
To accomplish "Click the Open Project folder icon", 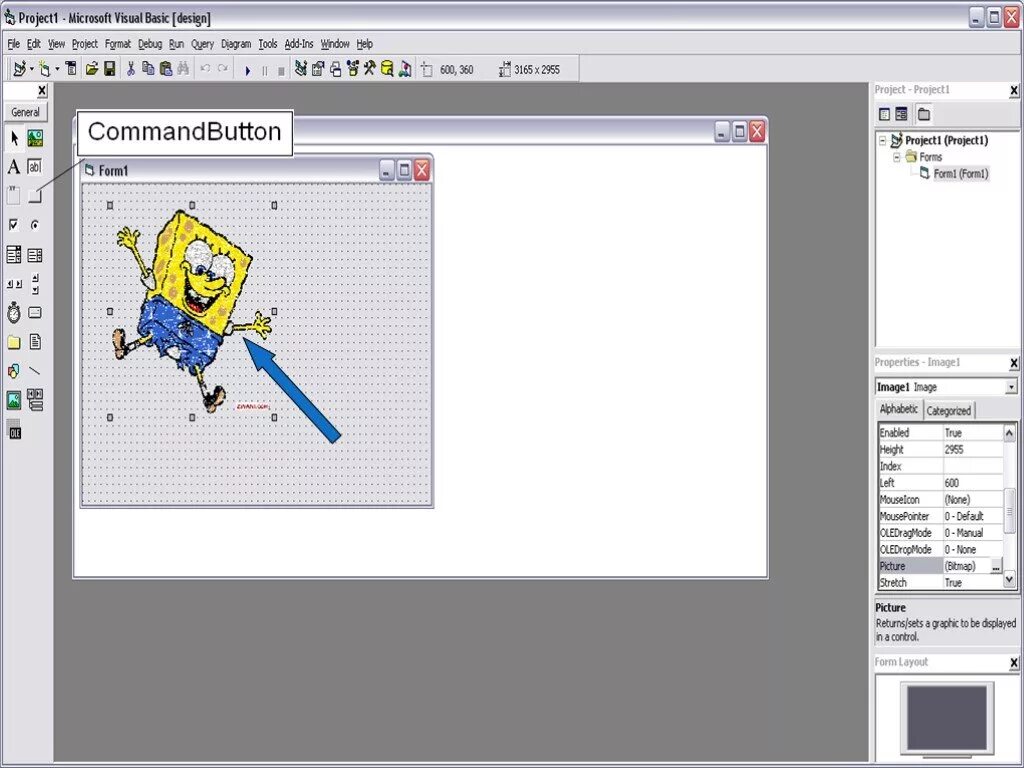I will click(x=92, y=69).
